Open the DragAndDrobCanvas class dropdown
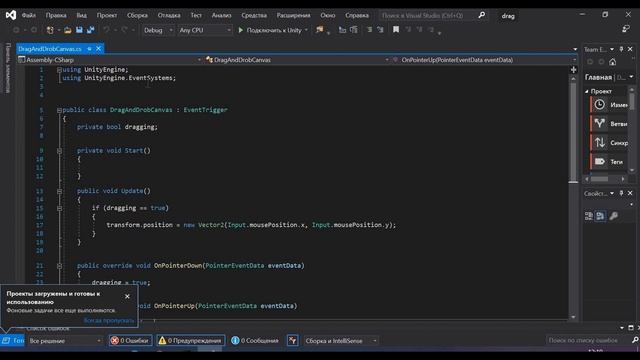Screen dimensions: 640x360 point(297,60)
